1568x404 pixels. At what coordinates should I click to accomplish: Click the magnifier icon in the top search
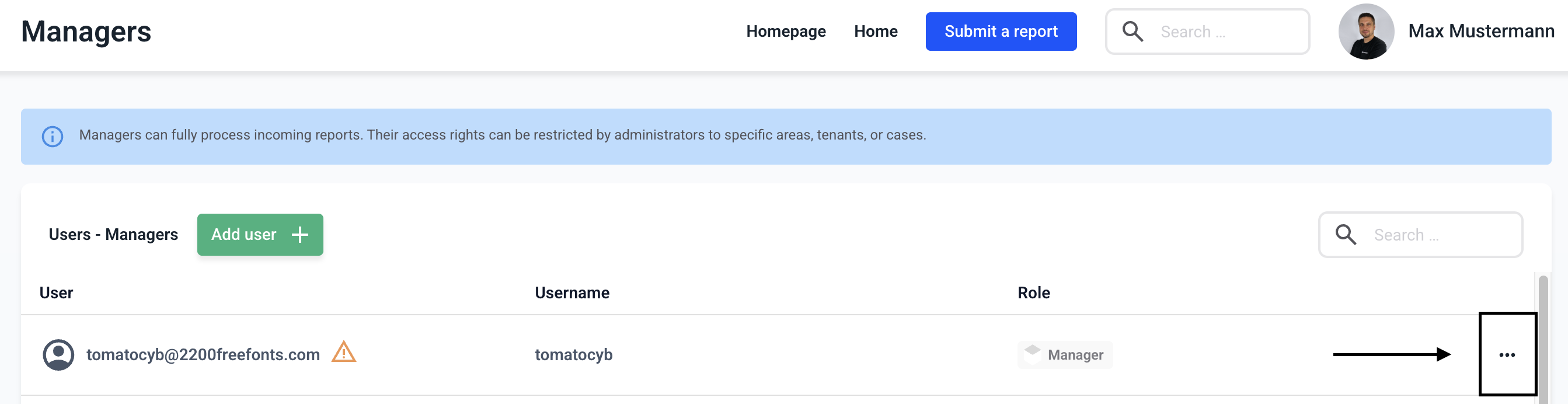1132,32
